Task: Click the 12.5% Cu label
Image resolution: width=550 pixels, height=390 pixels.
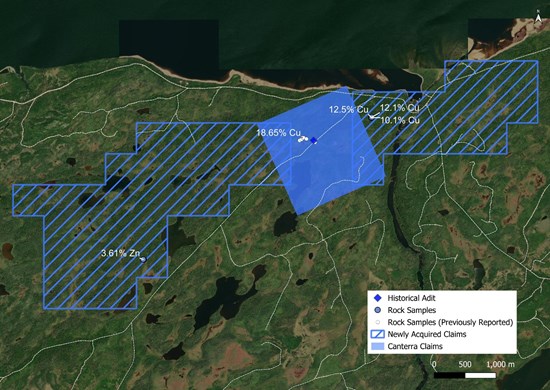Action: [x=348, y=110]
